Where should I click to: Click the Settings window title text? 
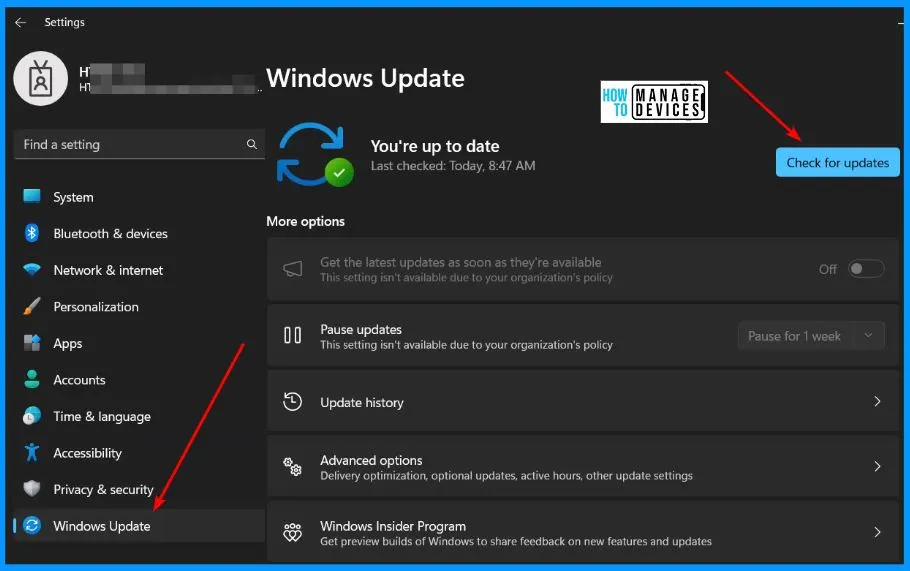coord(64,22)
